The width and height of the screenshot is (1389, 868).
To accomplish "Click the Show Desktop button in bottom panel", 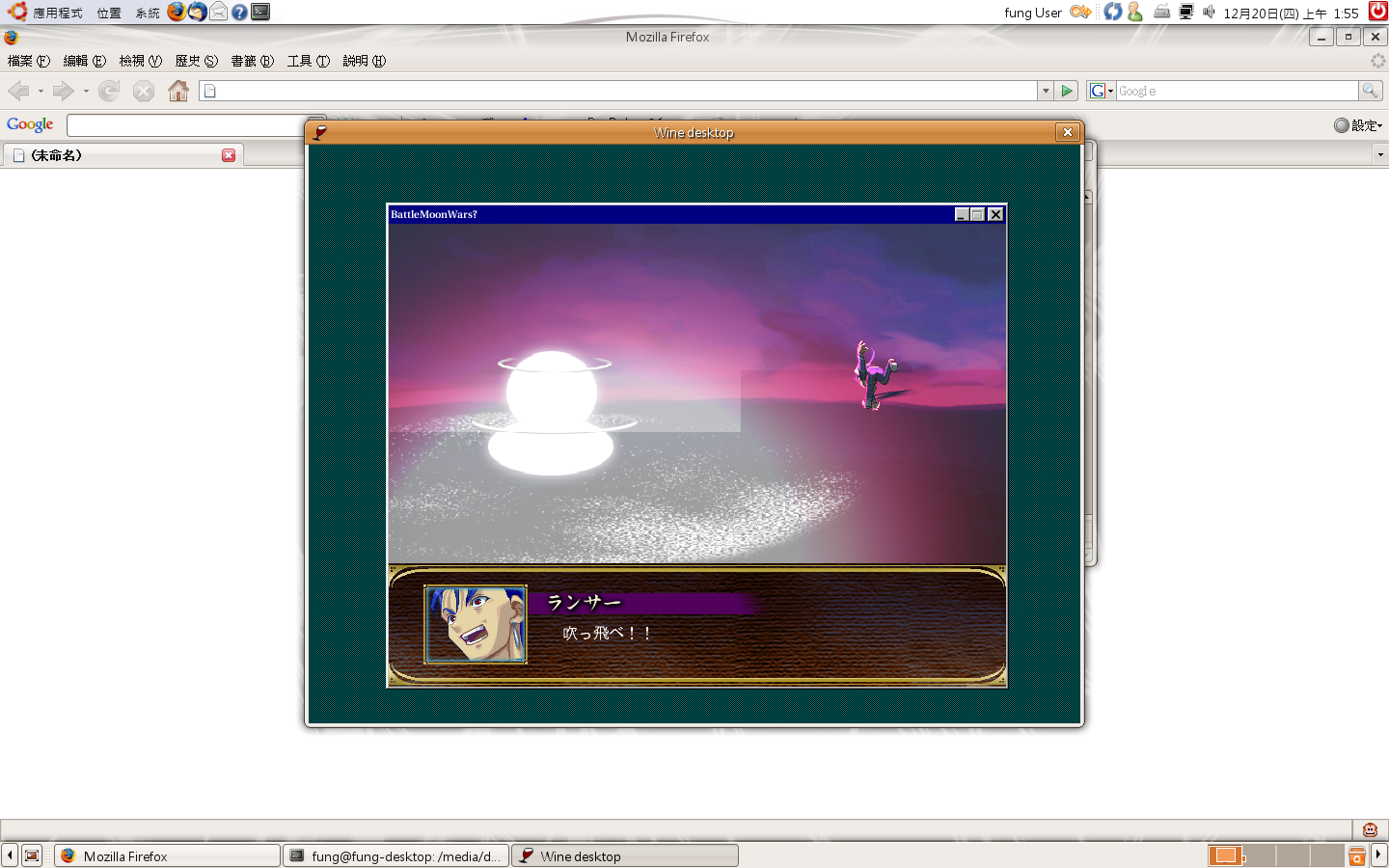I will pyautogui.click(x=32, y=855).
